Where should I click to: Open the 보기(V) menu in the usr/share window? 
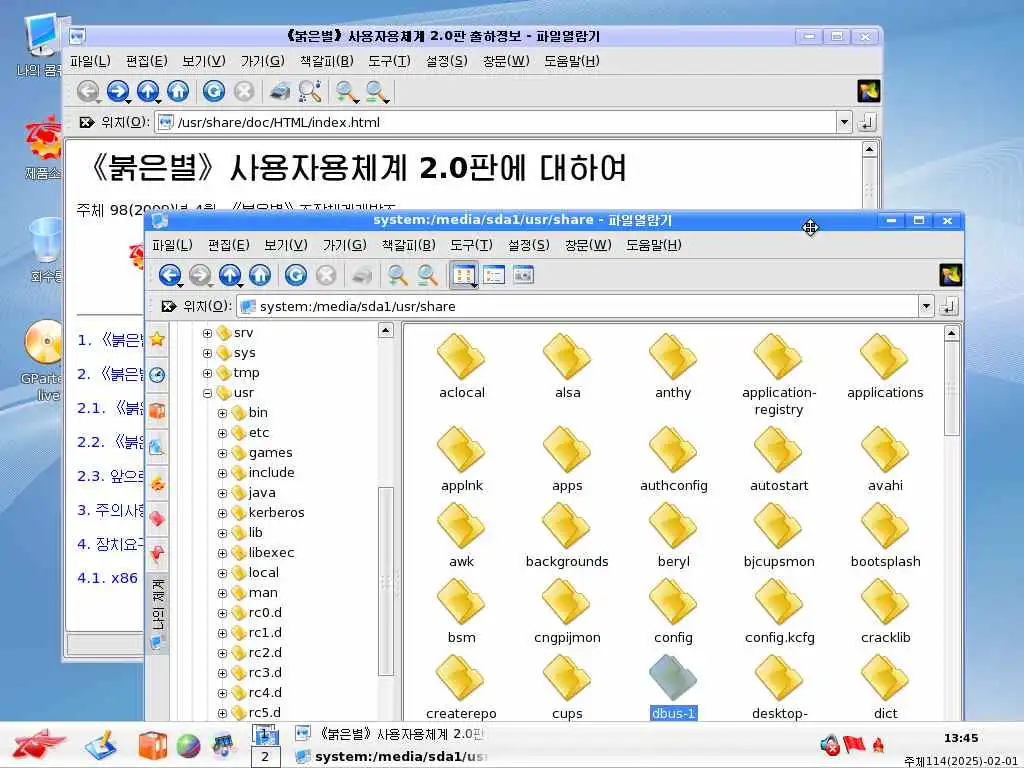(x=285, y=245)
